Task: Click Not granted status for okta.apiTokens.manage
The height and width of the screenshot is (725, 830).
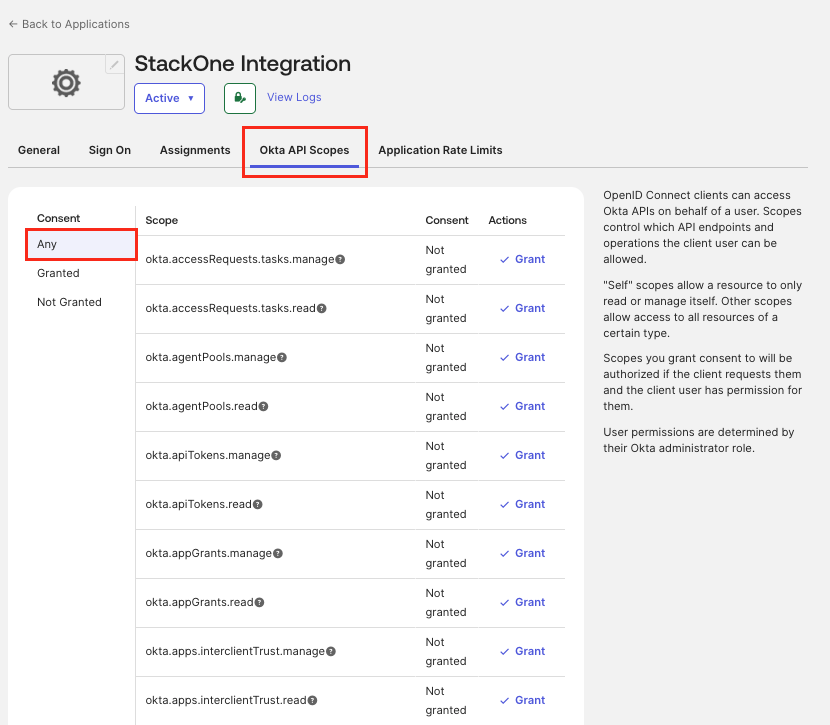Action: (446, 455)
